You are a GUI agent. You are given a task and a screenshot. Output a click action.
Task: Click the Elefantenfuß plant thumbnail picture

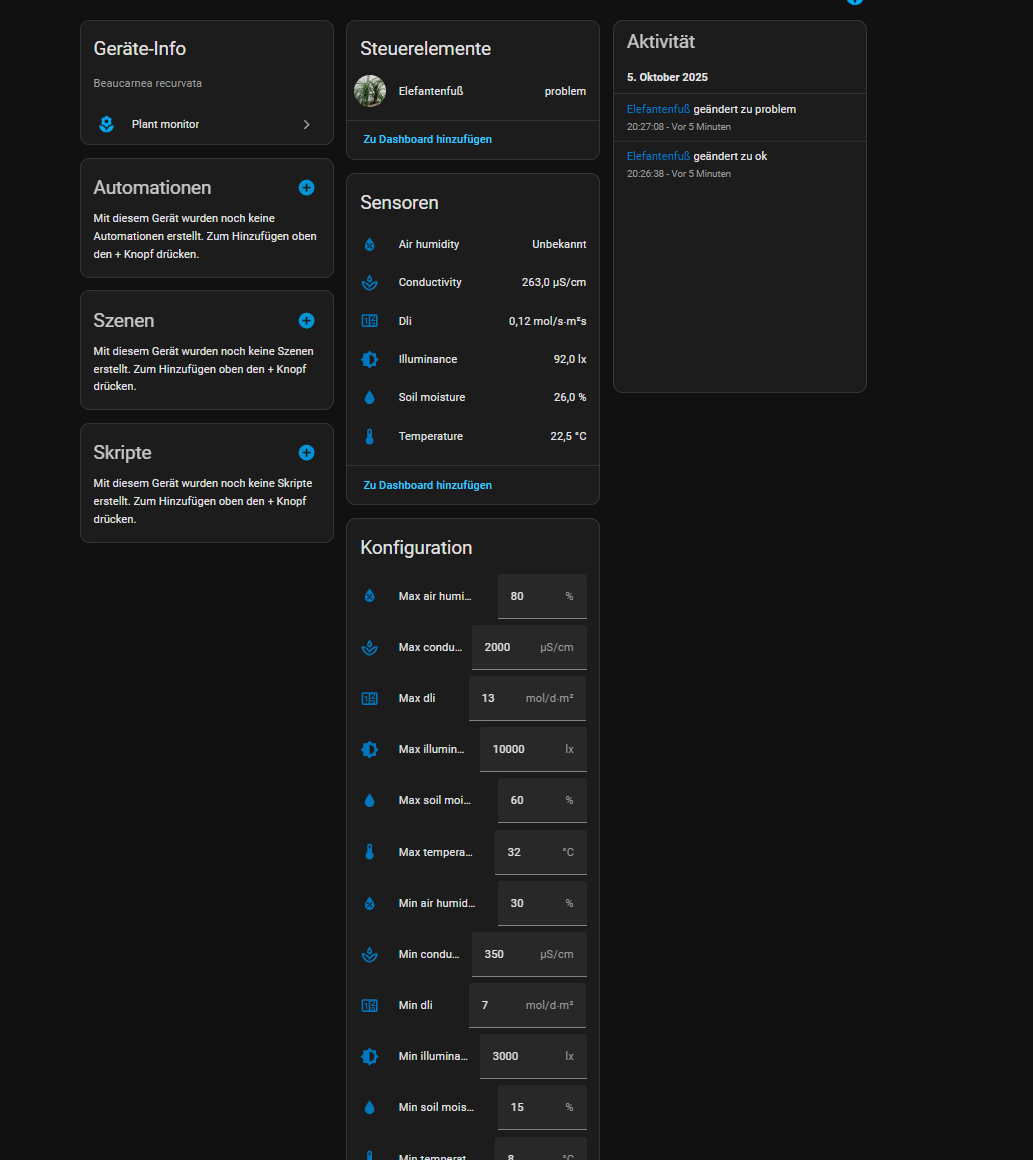tap(370, 91)
